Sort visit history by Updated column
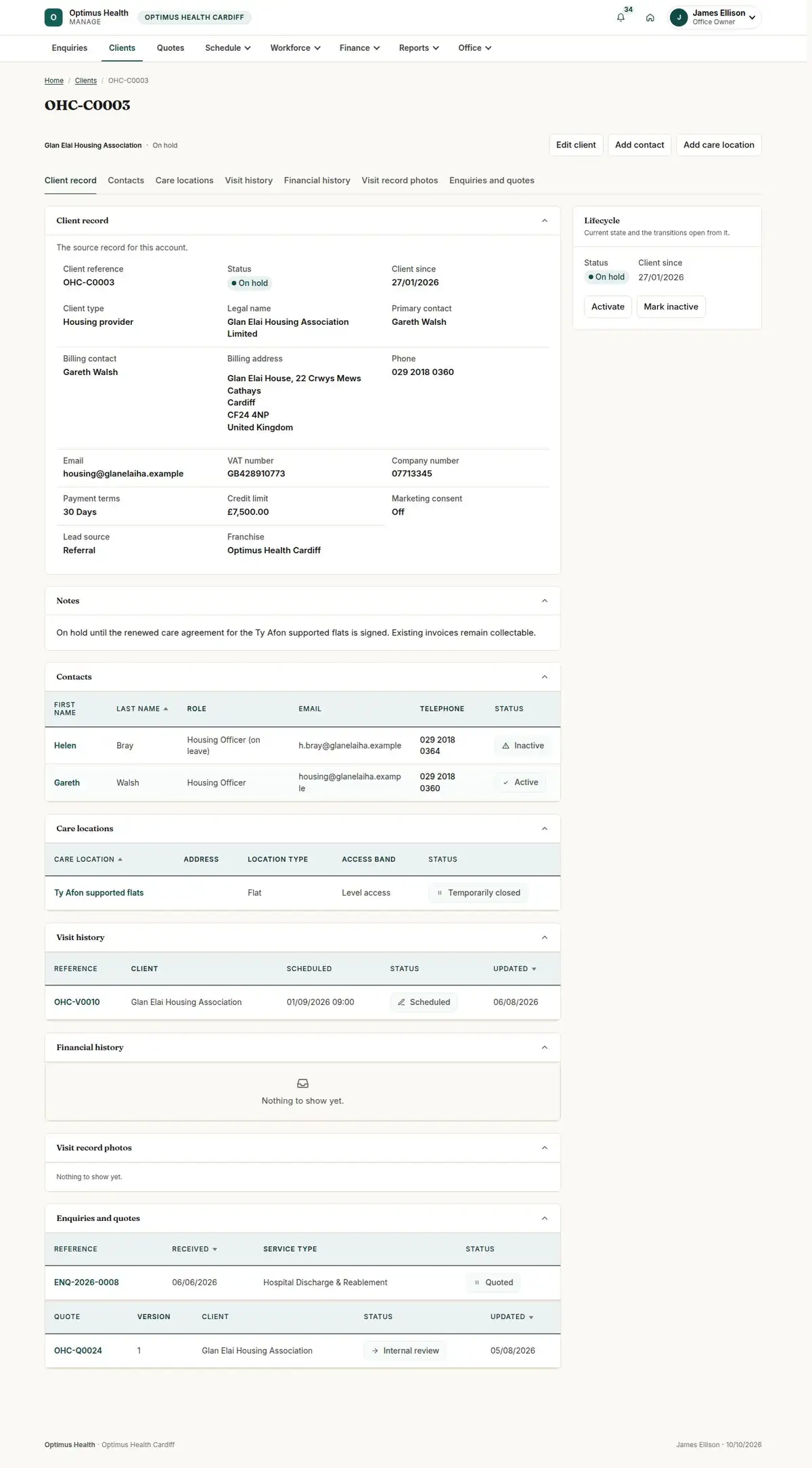This screenshot has height=1468, width=812. (x=514, y=969)
